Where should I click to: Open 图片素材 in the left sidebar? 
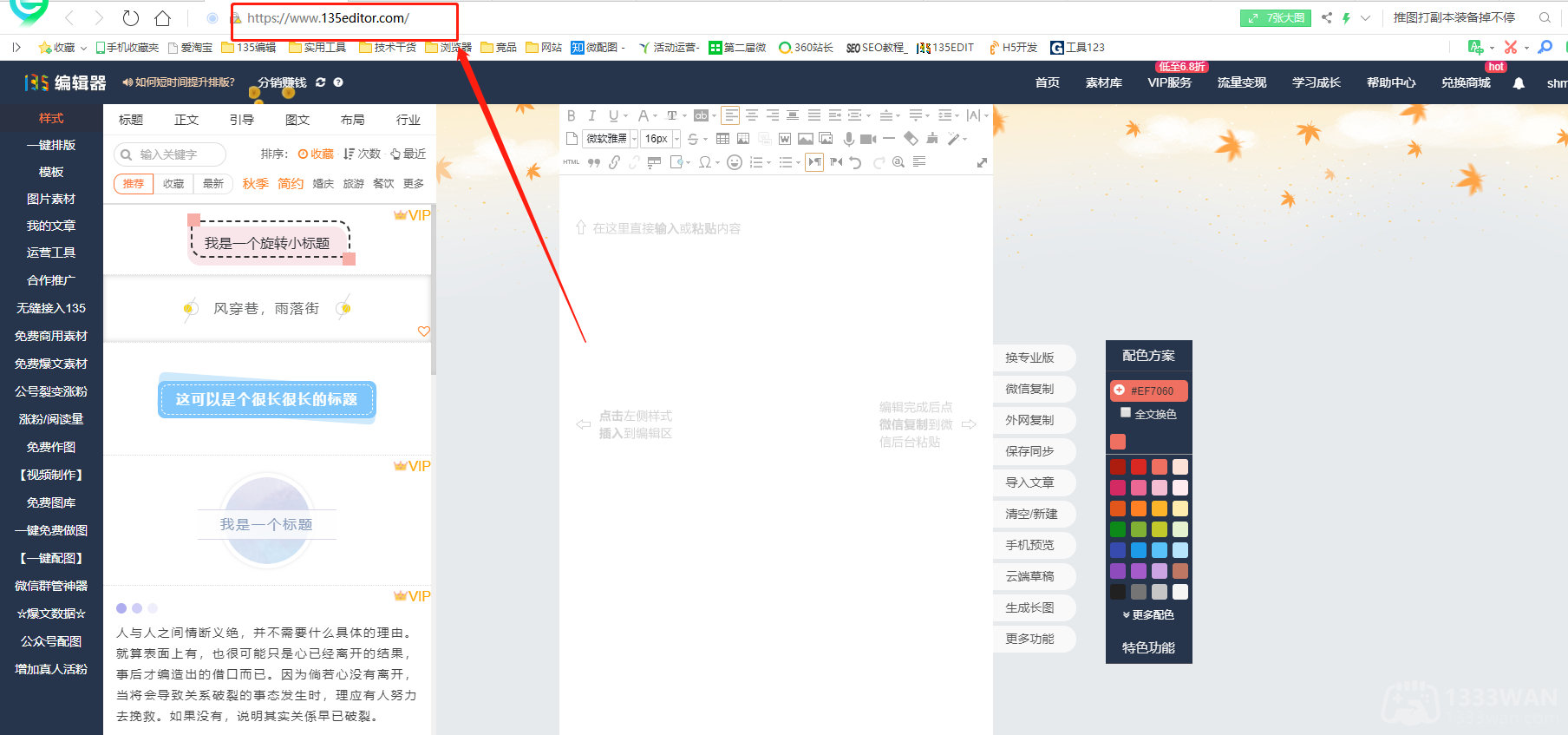[51, 199]
